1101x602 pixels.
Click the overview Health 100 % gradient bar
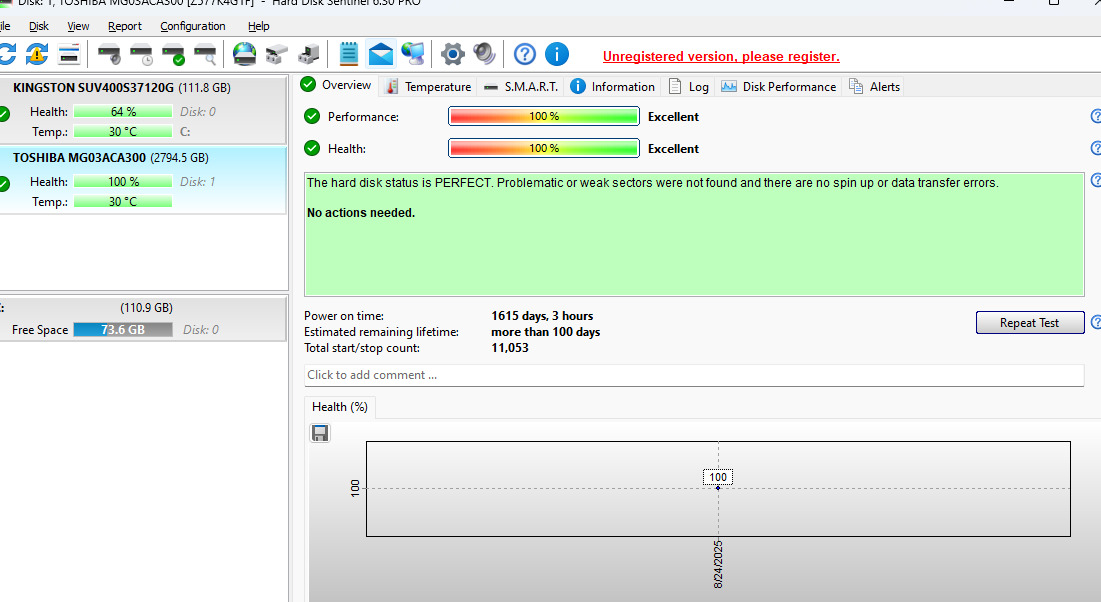coord(543,148)
